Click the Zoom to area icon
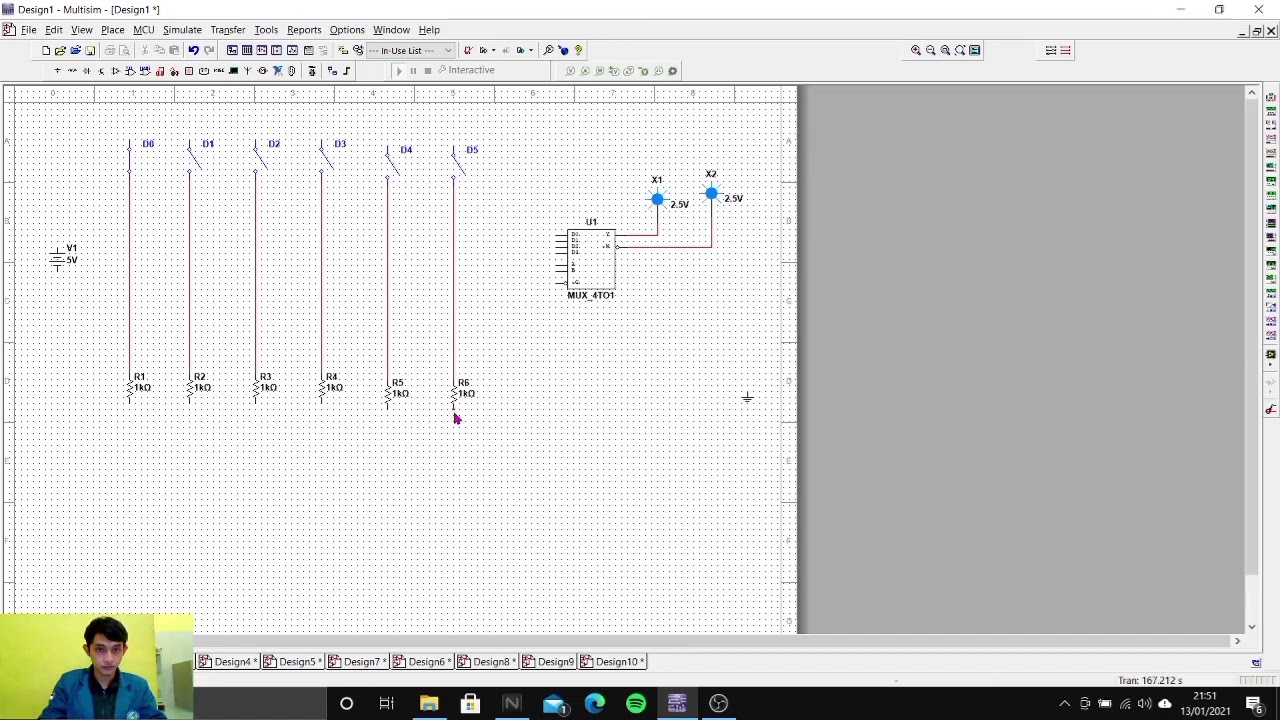Image resolution: width=1280 pixels, height=720 pixels. (945, 50)
